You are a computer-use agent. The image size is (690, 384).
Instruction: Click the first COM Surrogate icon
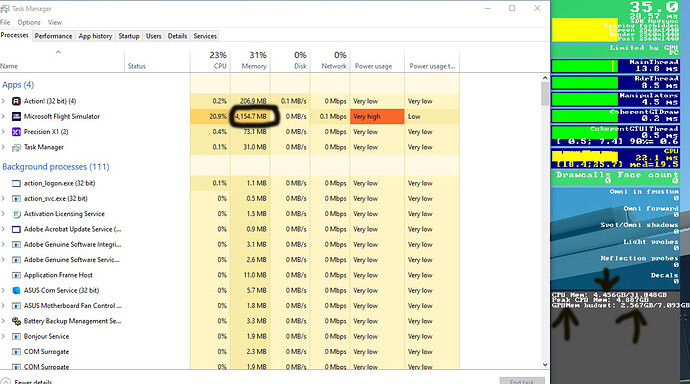coord(16,352)
